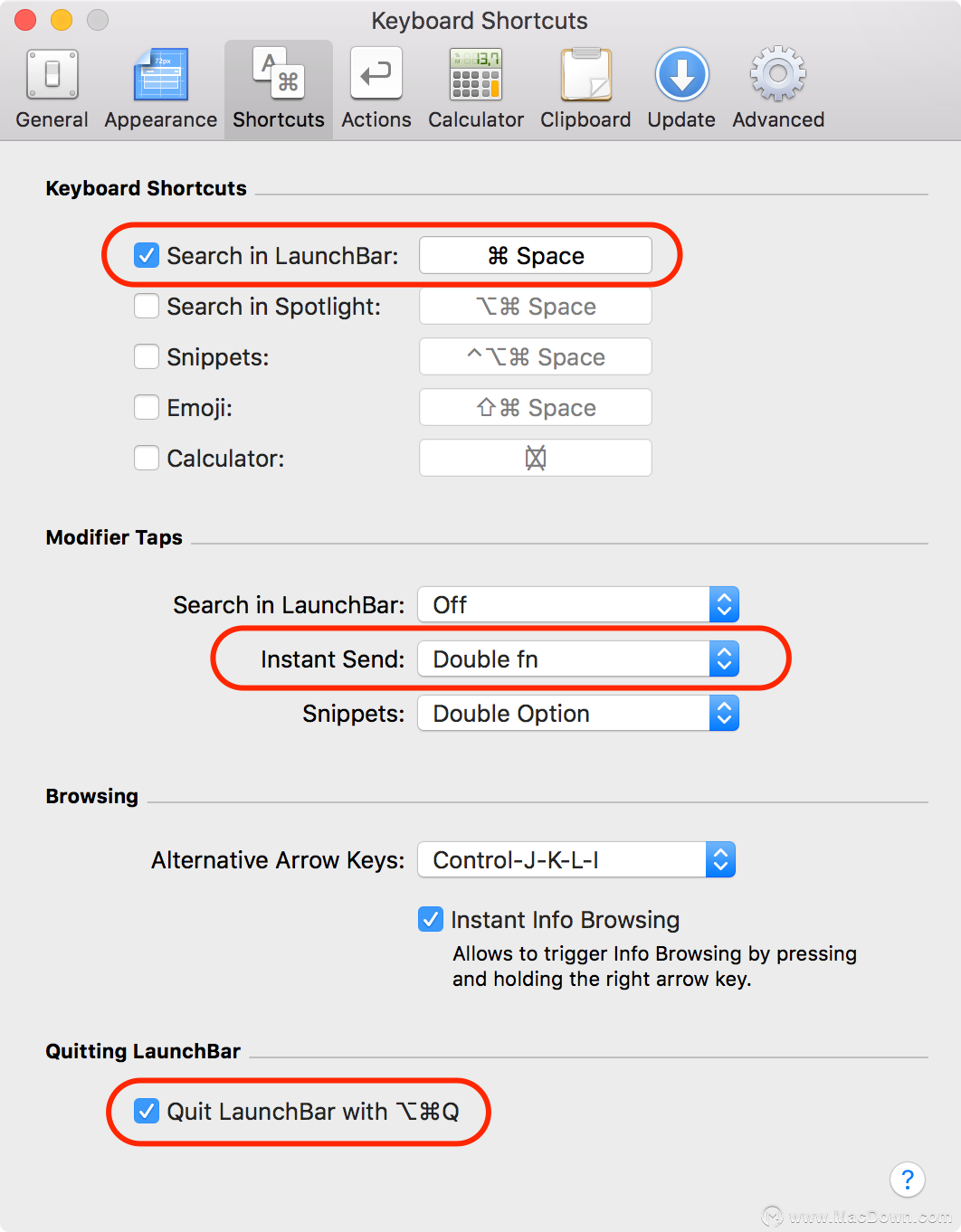The height and width of the screenshot is (1232, 961).
Task: Enable the Search in Spotlight checkbox
Action: tap(147, 307)
